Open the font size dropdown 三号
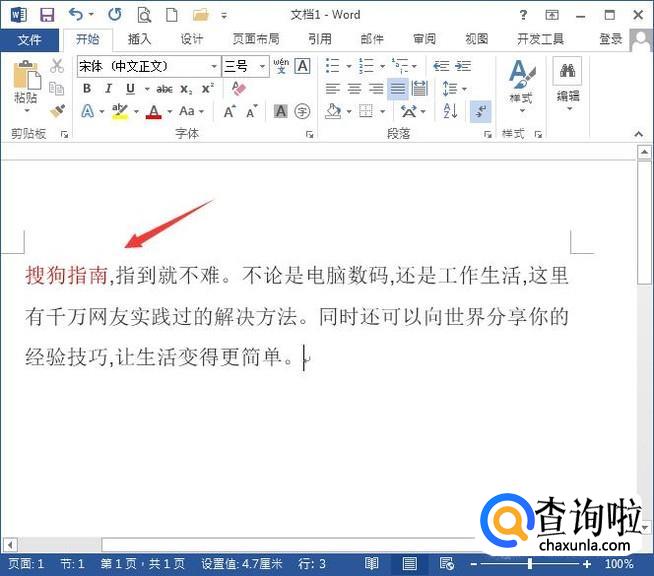Screen dimensions: 654x576 tap(263, 66)
